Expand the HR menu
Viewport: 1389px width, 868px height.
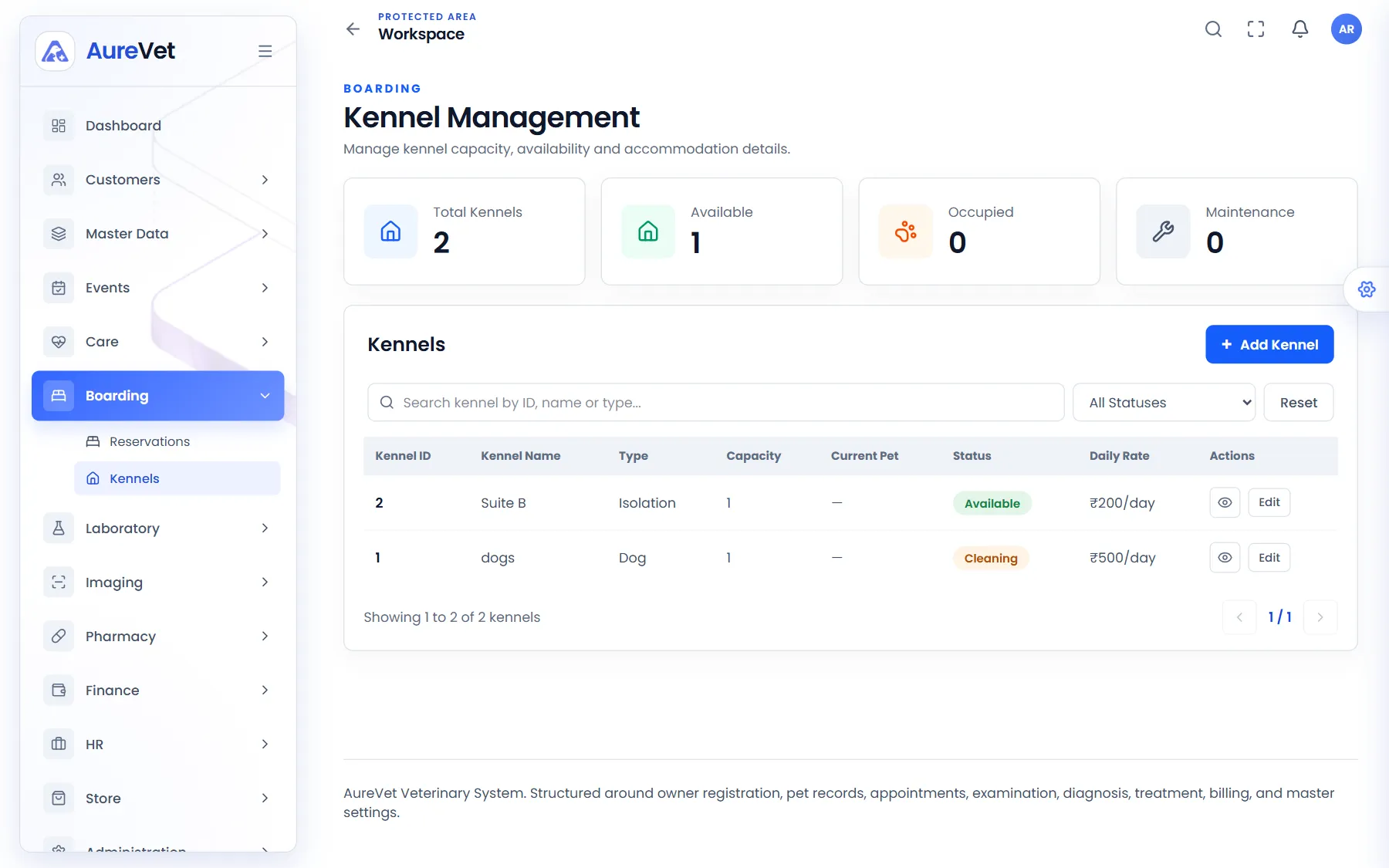[158, 745]
